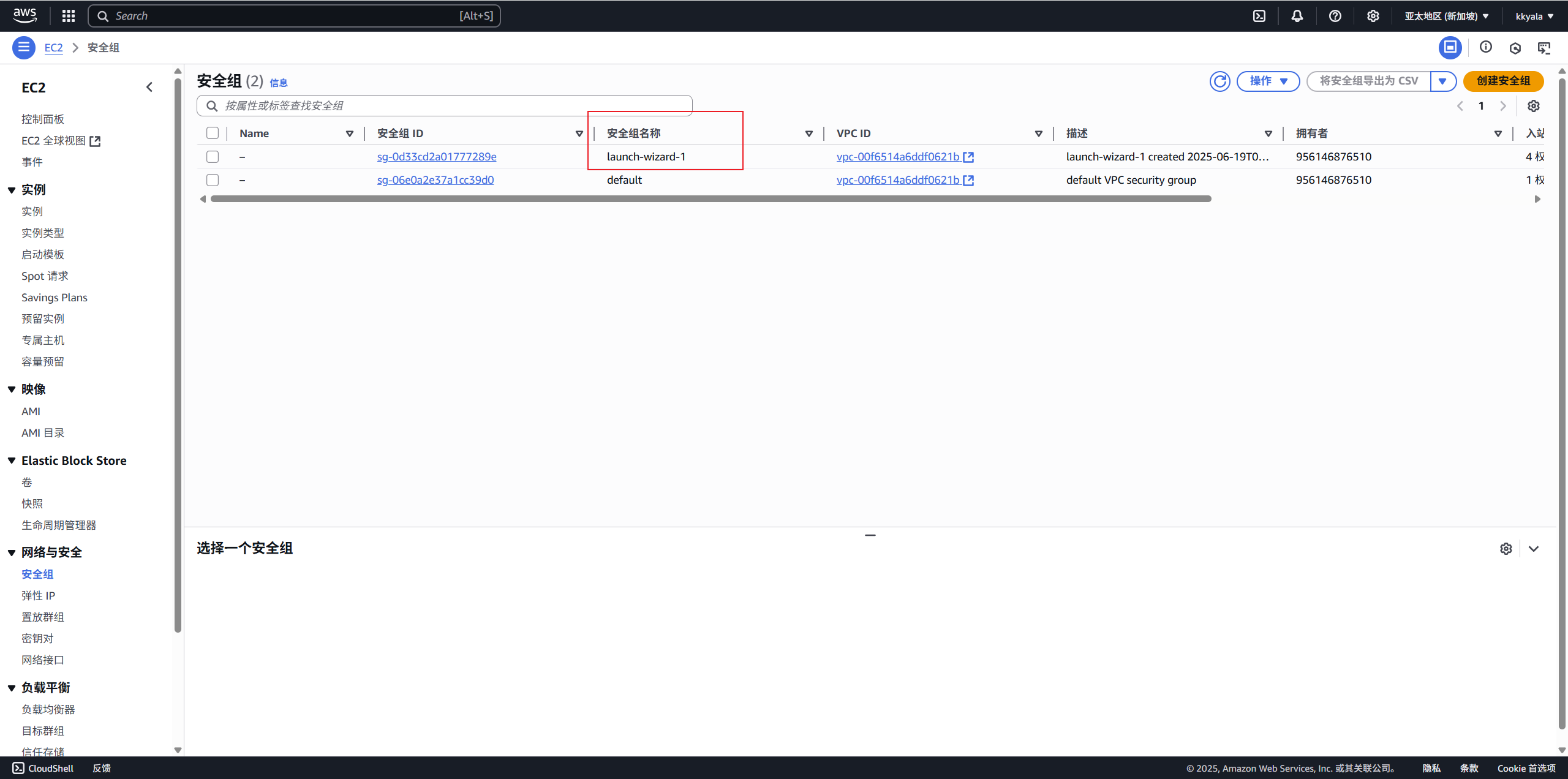Open the 操作 actions dropdown
1568x779 pixels.
[x=1268, y=81]
